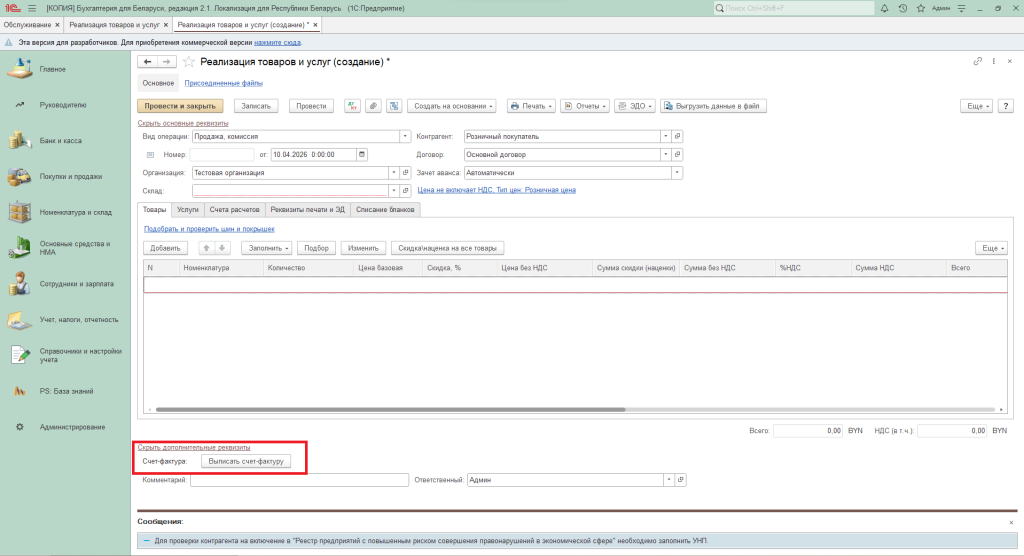Expand the Зачет аванса dropdown
Screen dimensions: 1024x556
click(x=677, y=172)
